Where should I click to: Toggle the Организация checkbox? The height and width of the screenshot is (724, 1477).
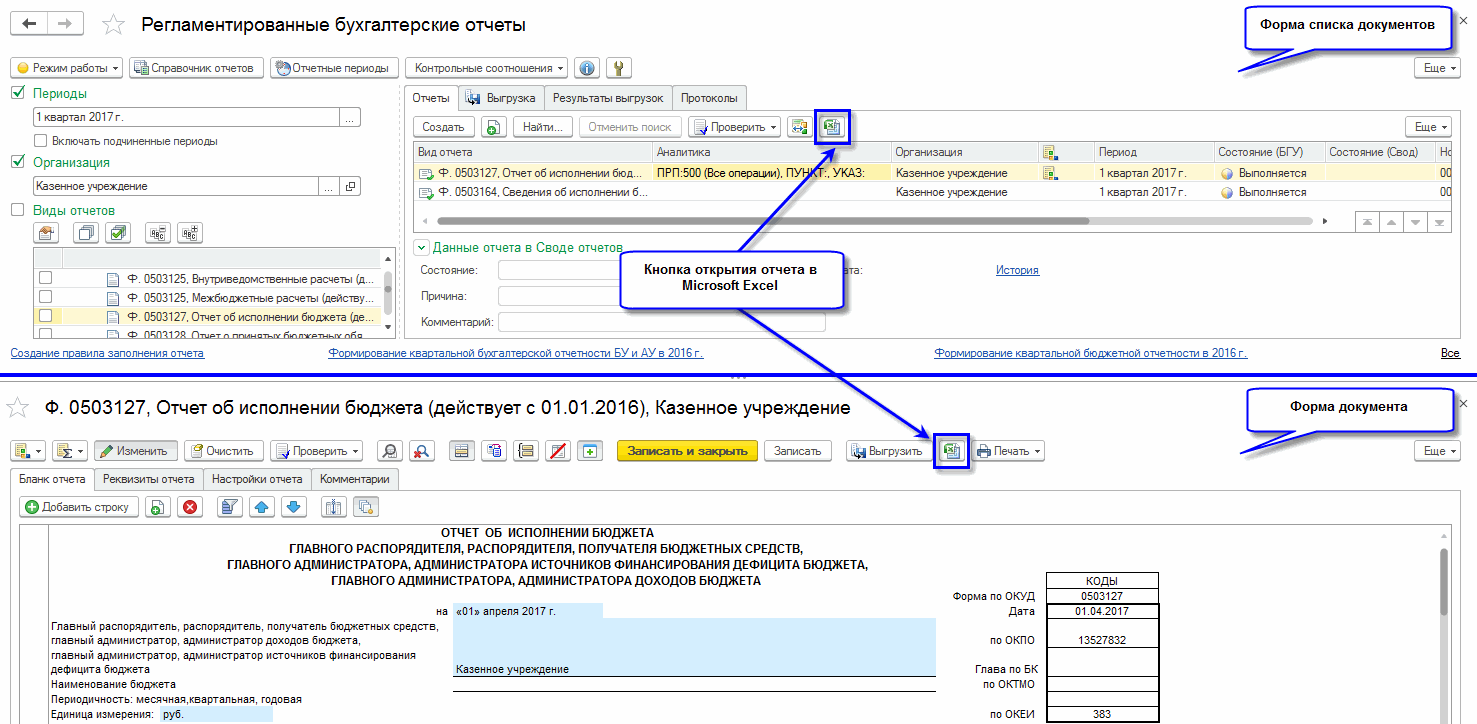click(17, 162)
